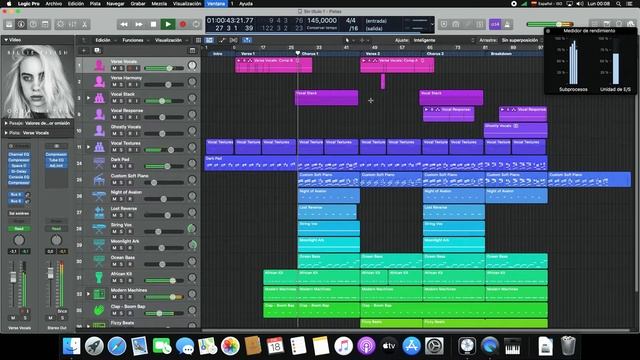Click the Verse Vocals track icon
This screenshot has width=640, height=360.
(x=99, y=65)
